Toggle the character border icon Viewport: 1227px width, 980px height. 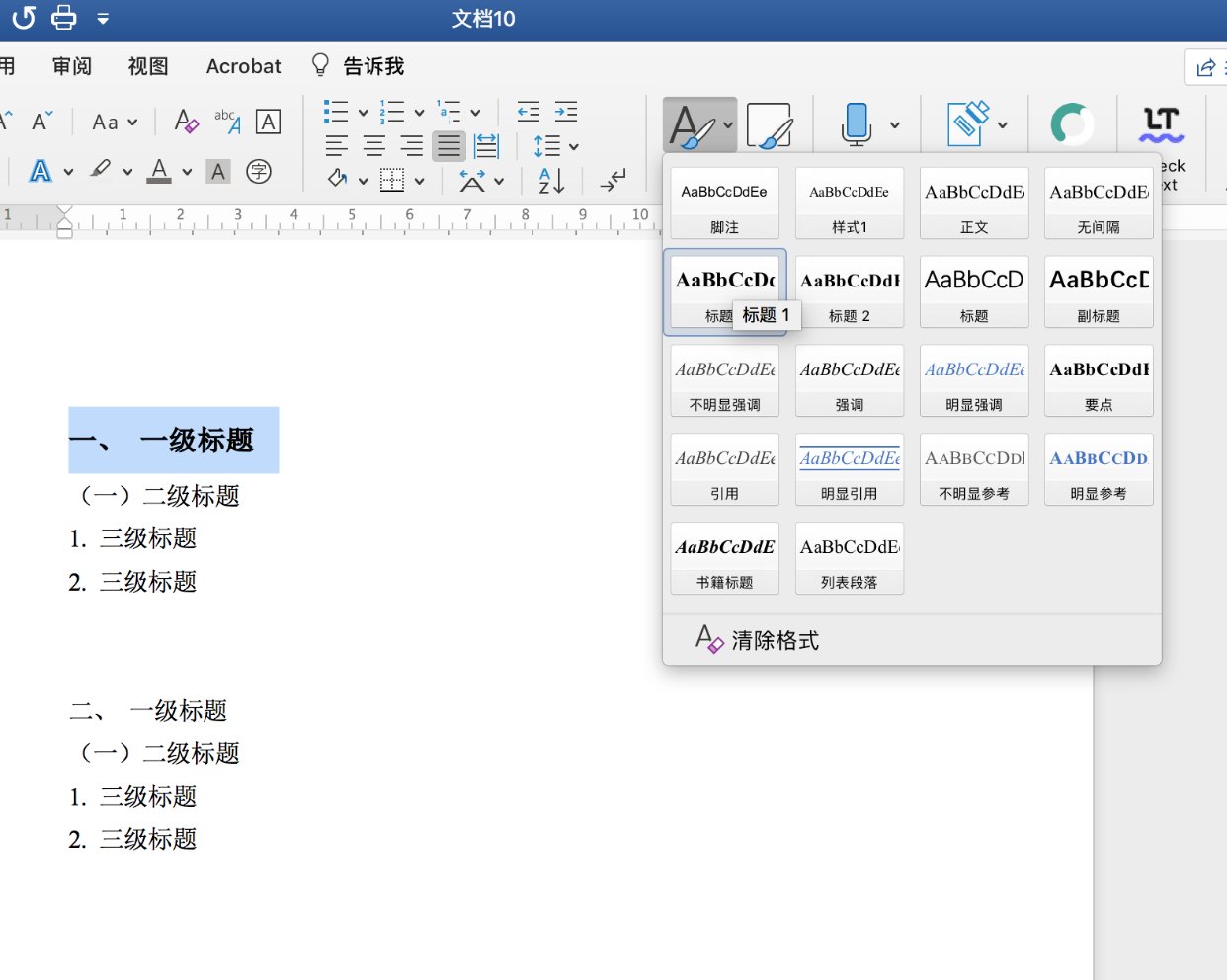point(268,122)
